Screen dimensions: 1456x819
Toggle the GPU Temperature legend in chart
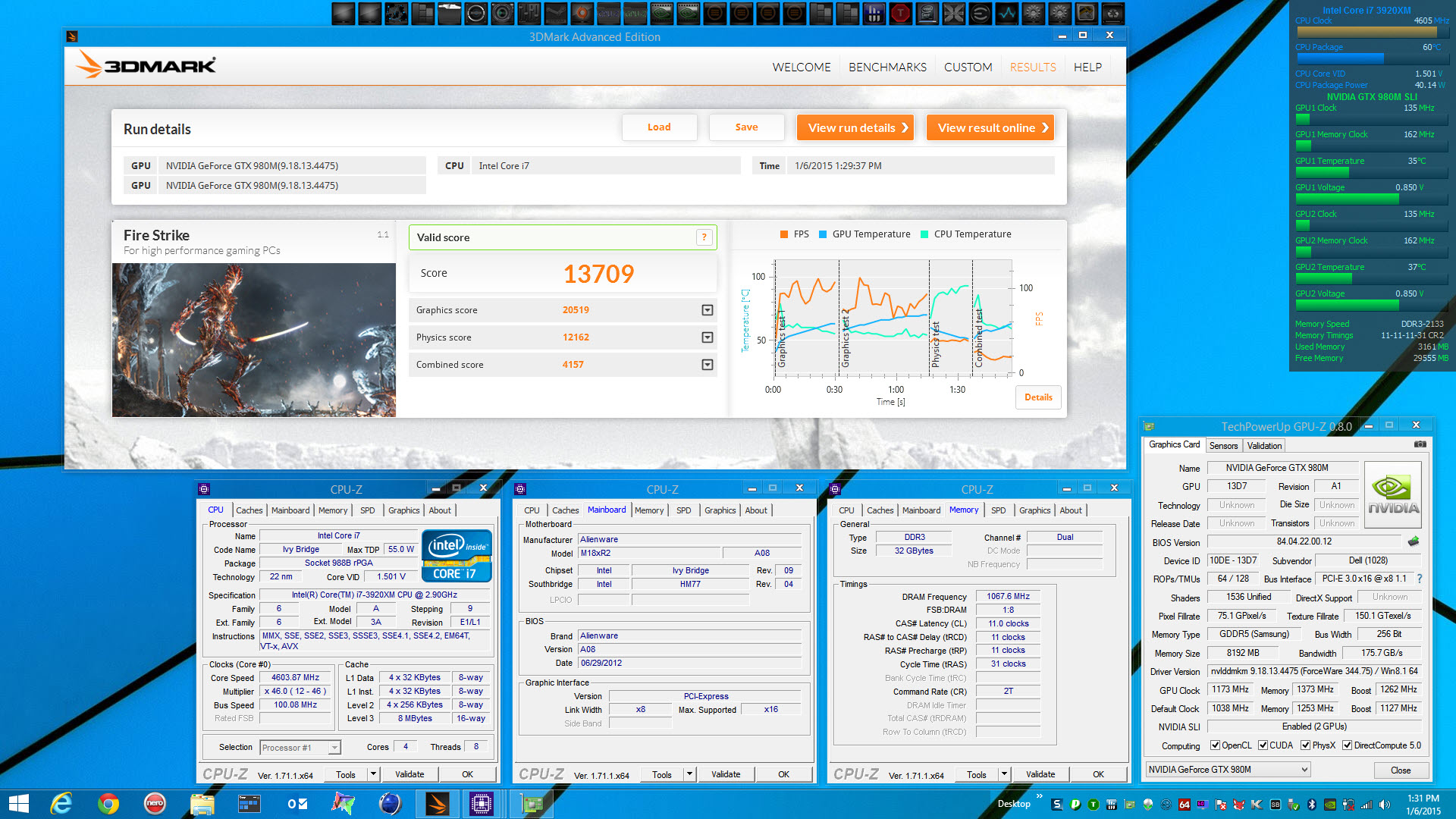[864, 234]
